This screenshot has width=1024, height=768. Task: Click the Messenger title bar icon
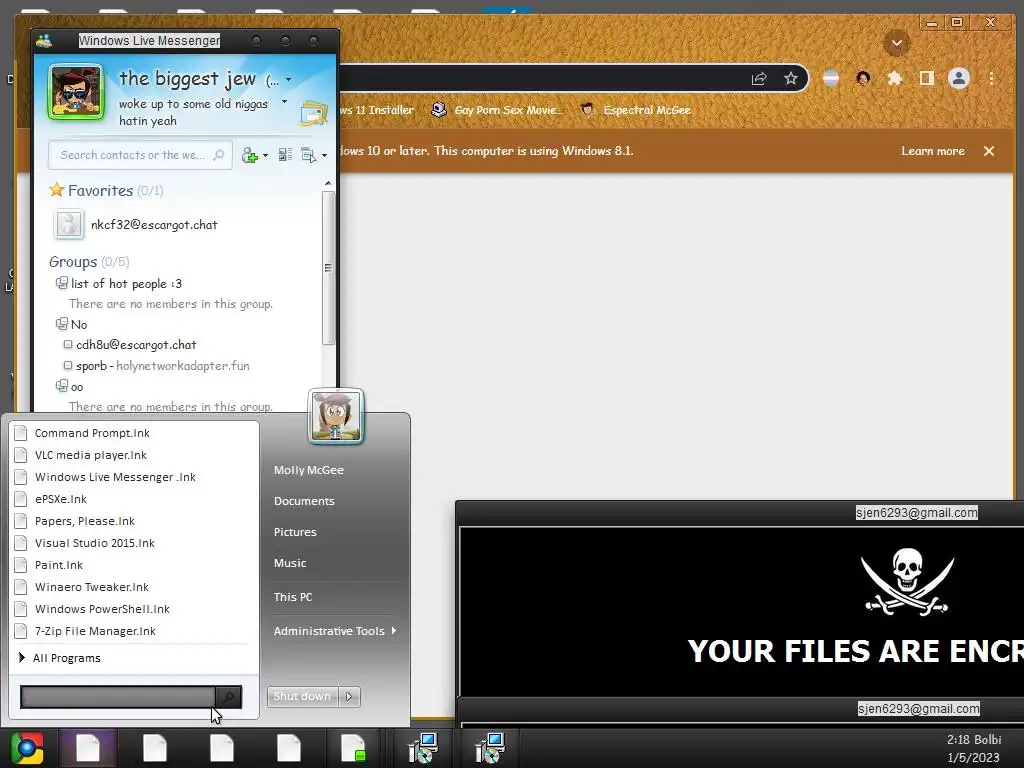44,41
